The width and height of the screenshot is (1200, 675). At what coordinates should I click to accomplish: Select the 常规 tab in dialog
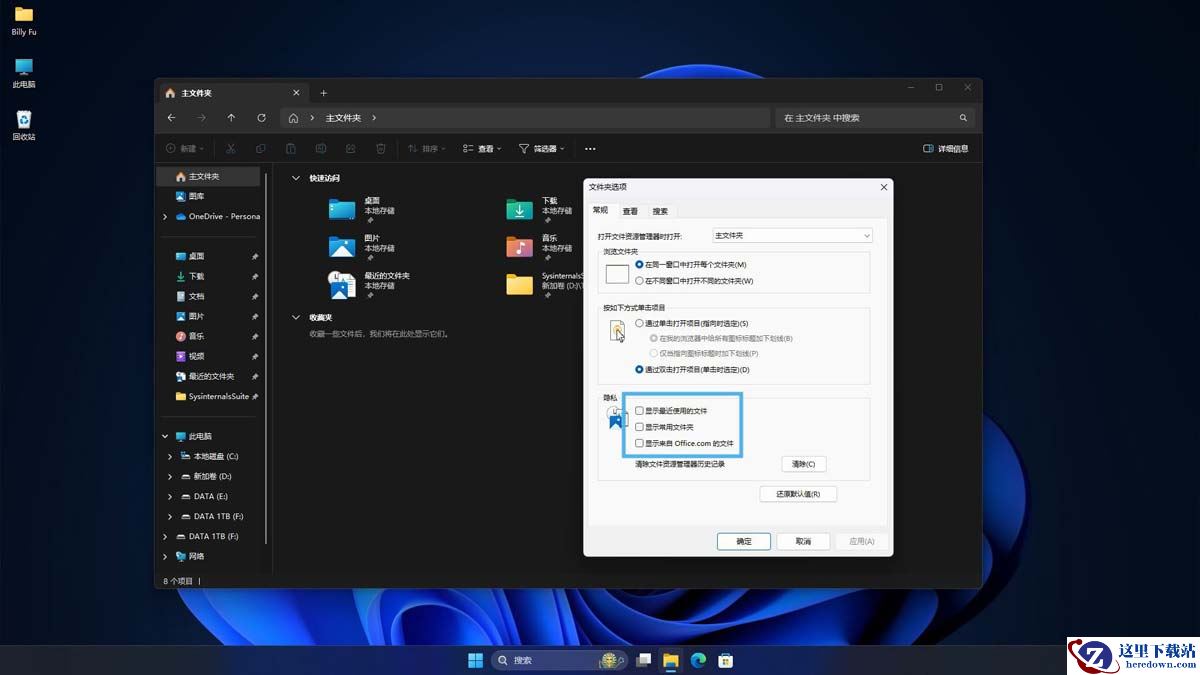click(600, 210)
